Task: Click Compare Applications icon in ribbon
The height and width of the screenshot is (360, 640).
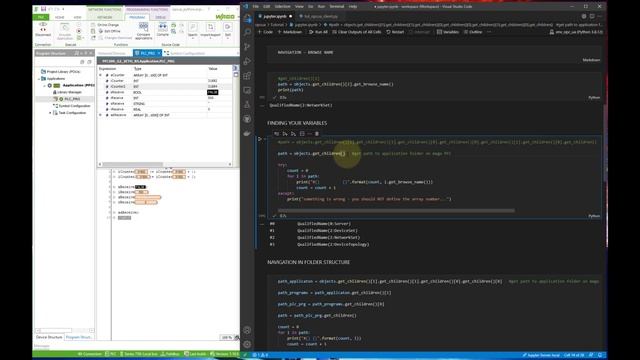Action: pyautogui.click(x=143, y=31)
